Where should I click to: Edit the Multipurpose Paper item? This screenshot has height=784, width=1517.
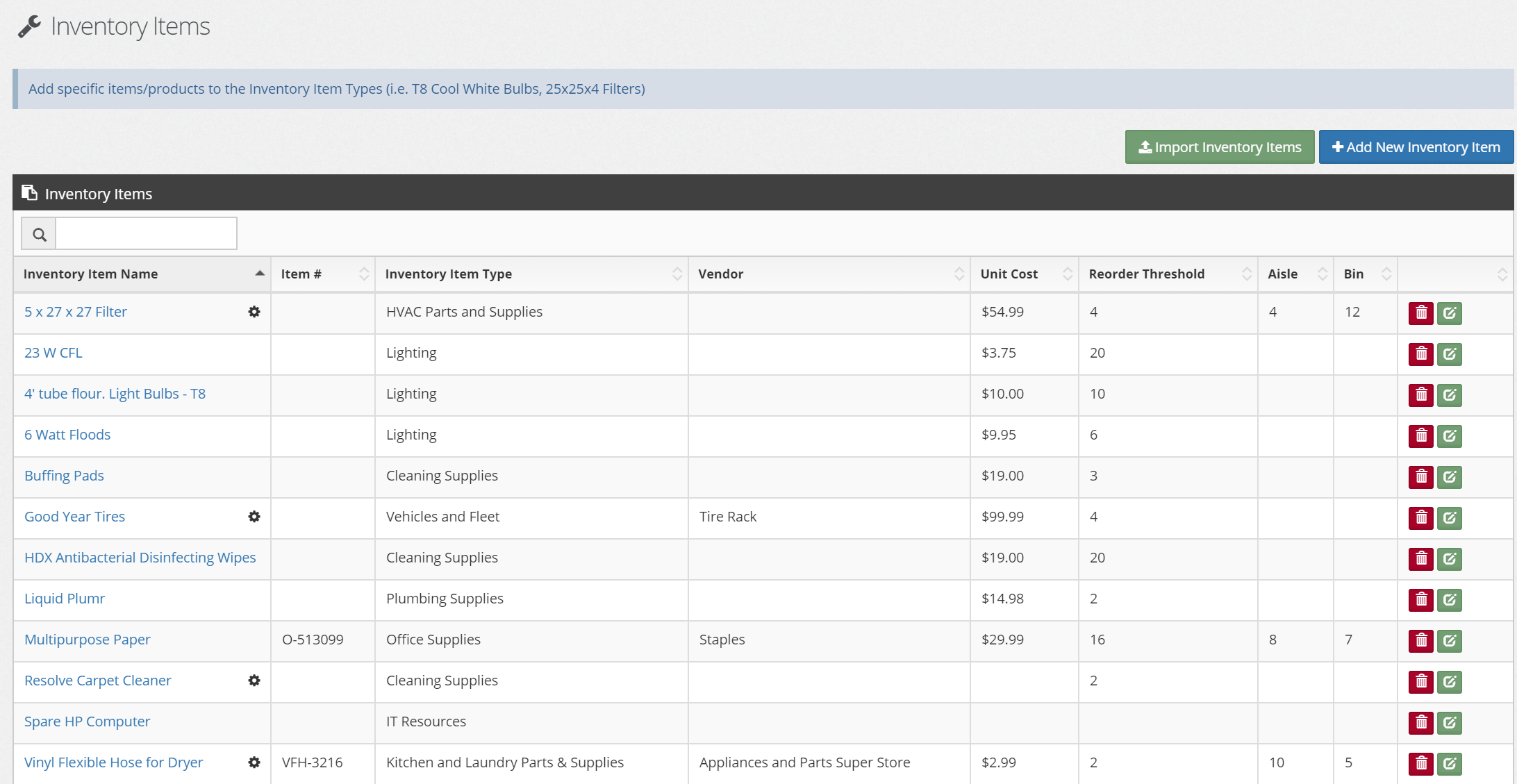[x=1449, y=641]
